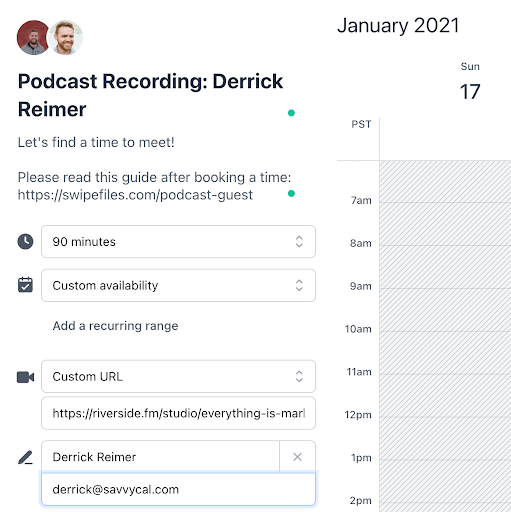The height and width of the screenshot is (512, 511).
Task: Open the Custom availability dropdown
Action: point(178,285)
